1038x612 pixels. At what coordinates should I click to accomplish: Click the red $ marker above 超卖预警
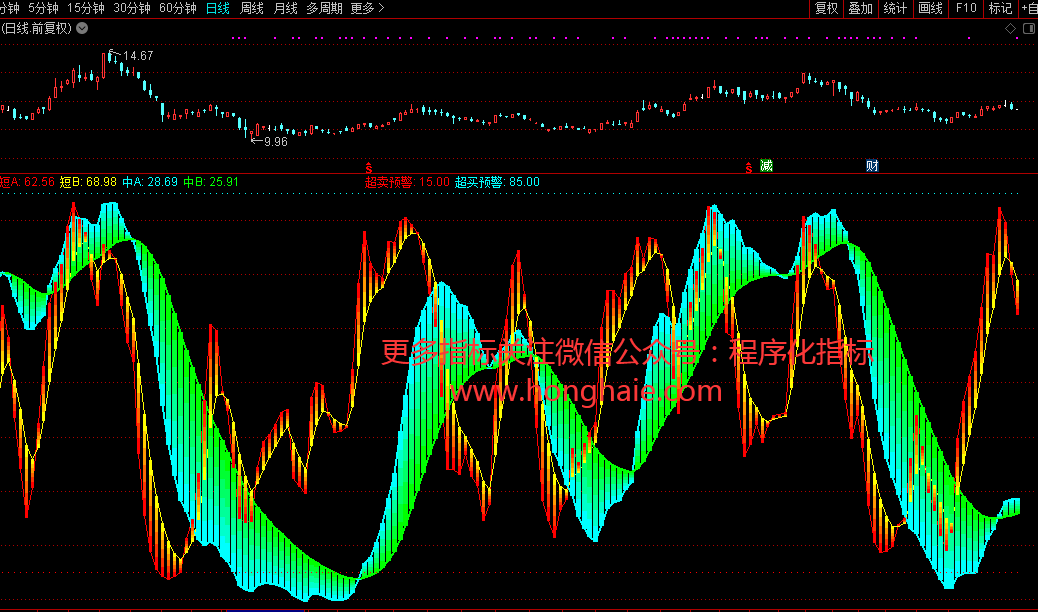click(369, 166)
